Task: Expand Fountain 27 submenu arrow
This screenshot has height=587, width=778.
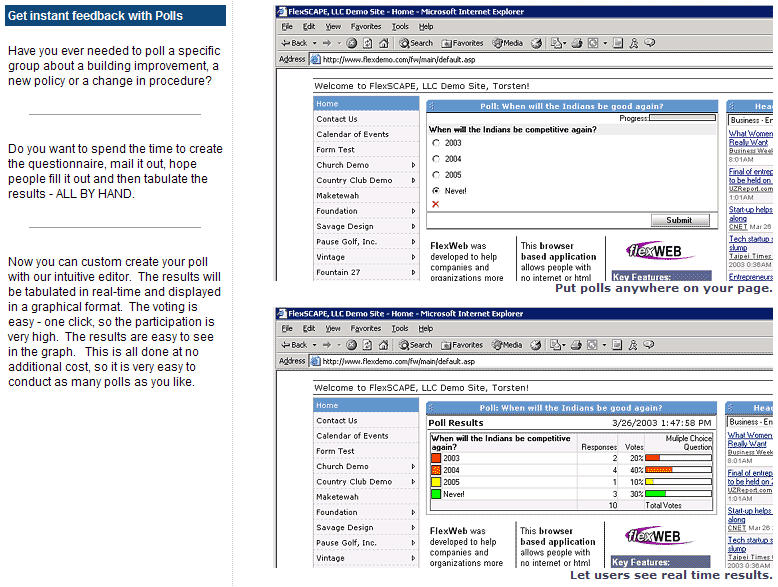Action: point(413,272)
